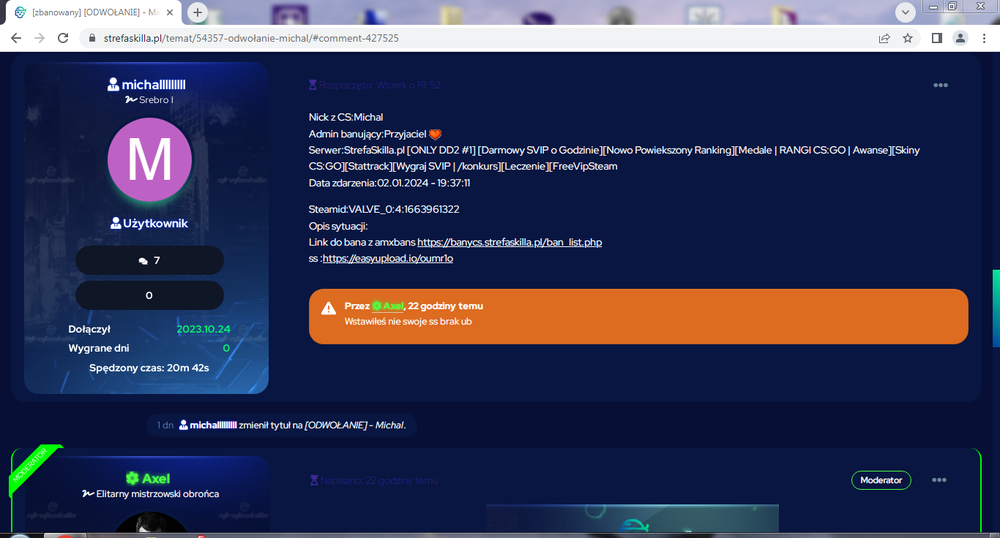Click the heart emoji after Przyjaciel
1000x538 pixels.
click(435, 134)
